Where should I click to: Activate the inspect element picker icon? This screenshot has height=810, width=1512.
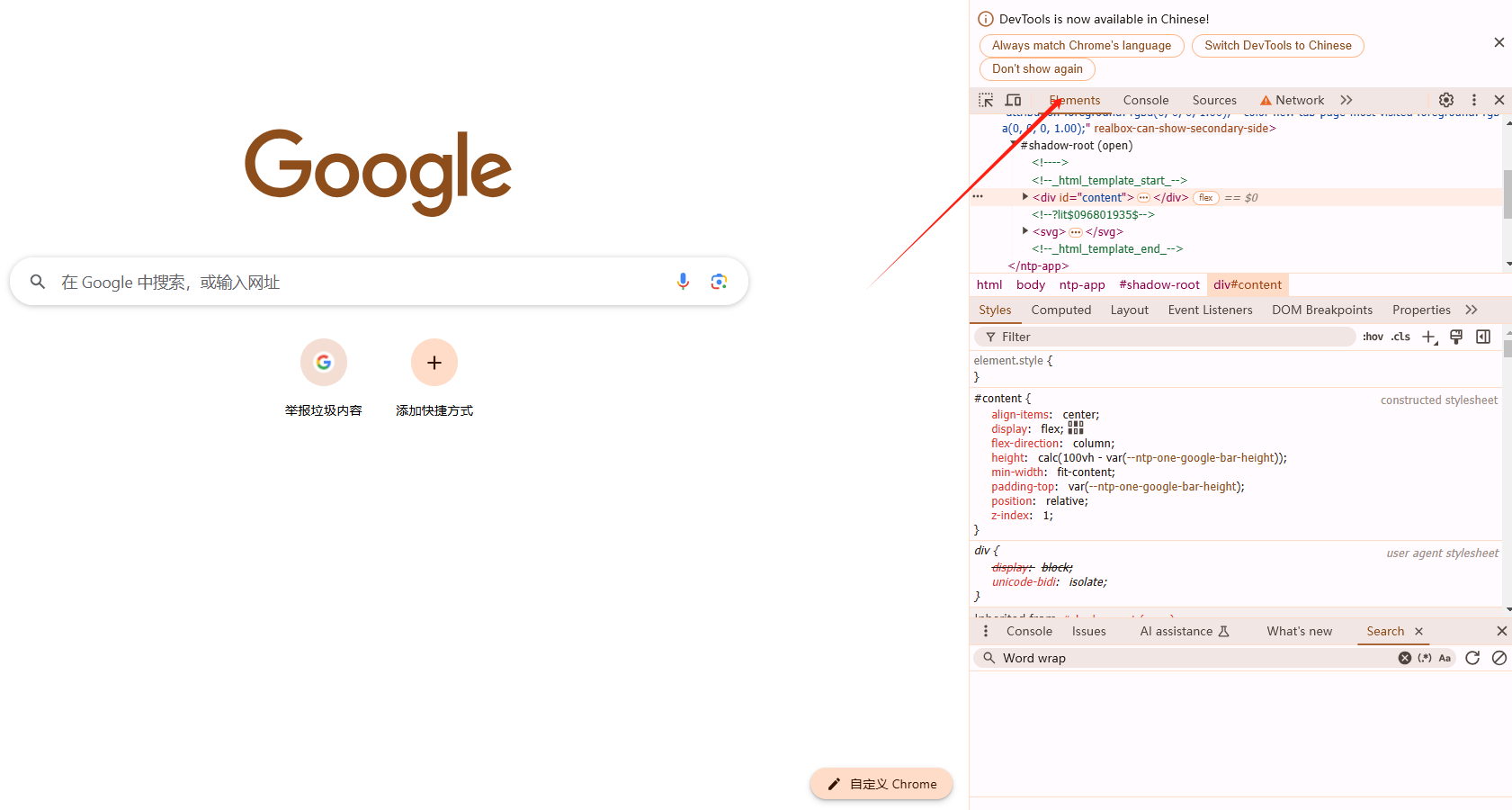click(x=986, y=100)
